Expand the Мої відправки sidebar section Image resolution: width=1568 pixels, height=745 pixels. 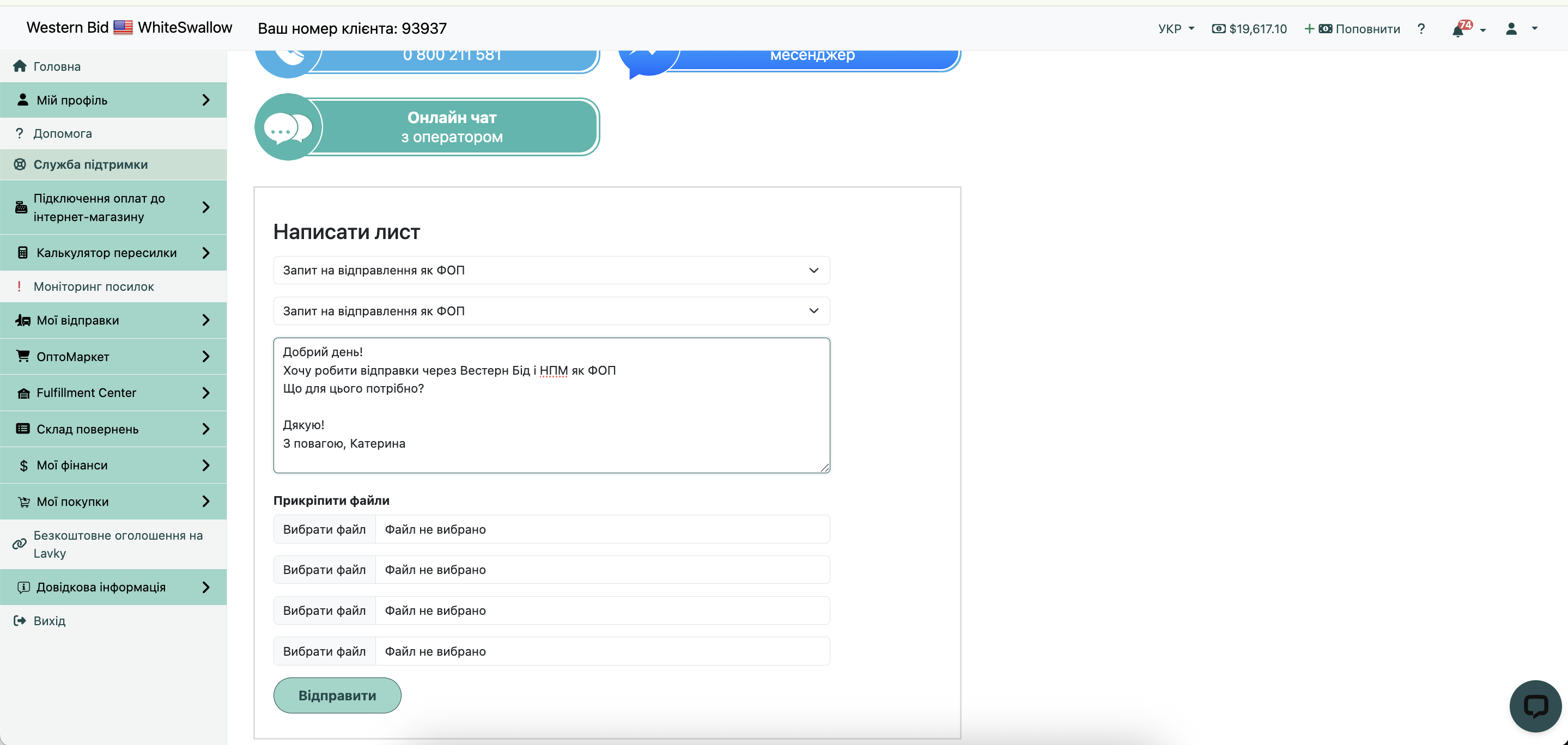tap(113, 320)
